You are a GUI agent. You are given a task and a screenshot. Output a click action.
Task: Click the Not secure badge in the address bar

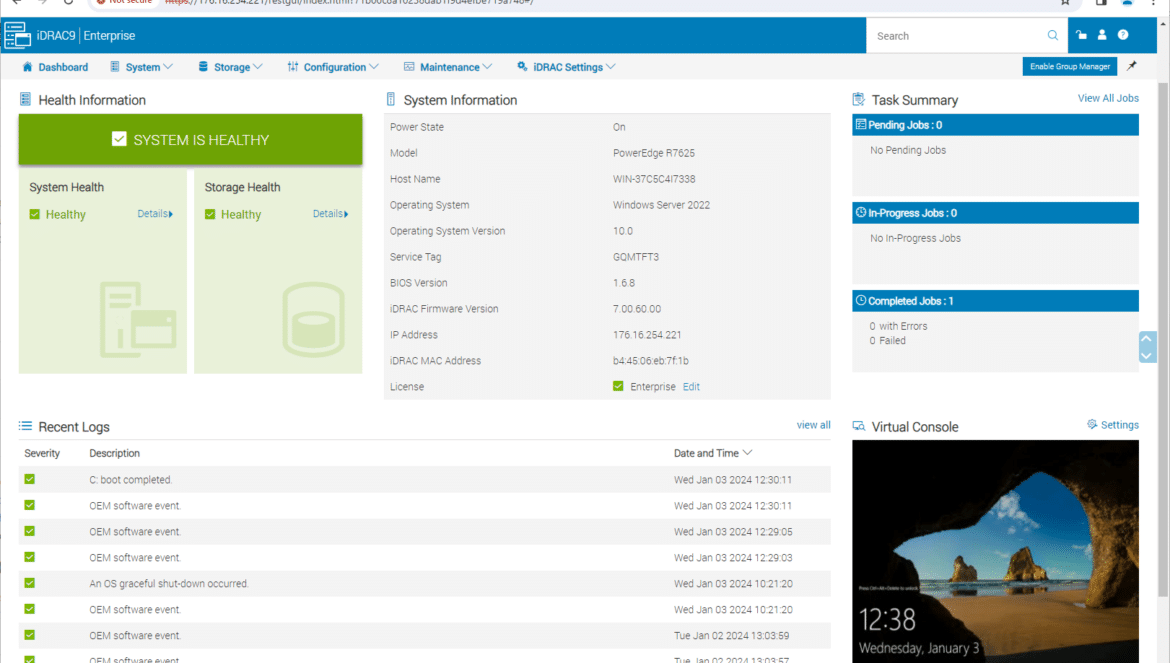coord(124,3)
